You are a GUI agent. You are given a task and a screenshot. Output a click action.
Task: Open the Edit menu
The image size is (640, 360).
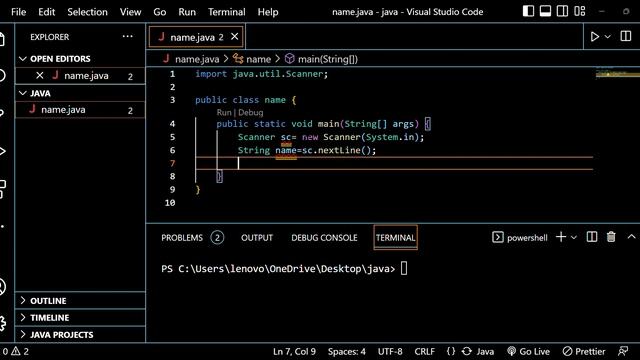[x=47, y=12]
